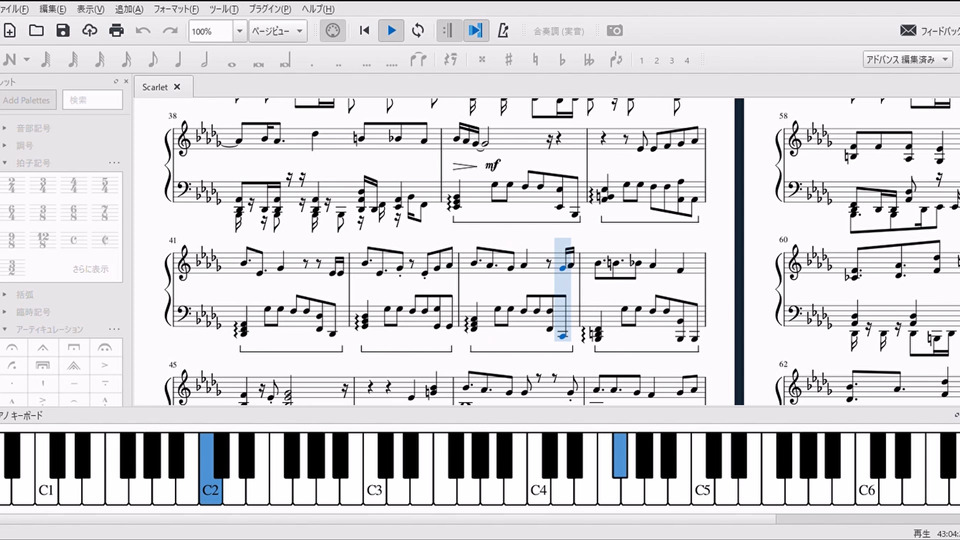
Task: Add double augmentation dot
Action: click(339, 63)
